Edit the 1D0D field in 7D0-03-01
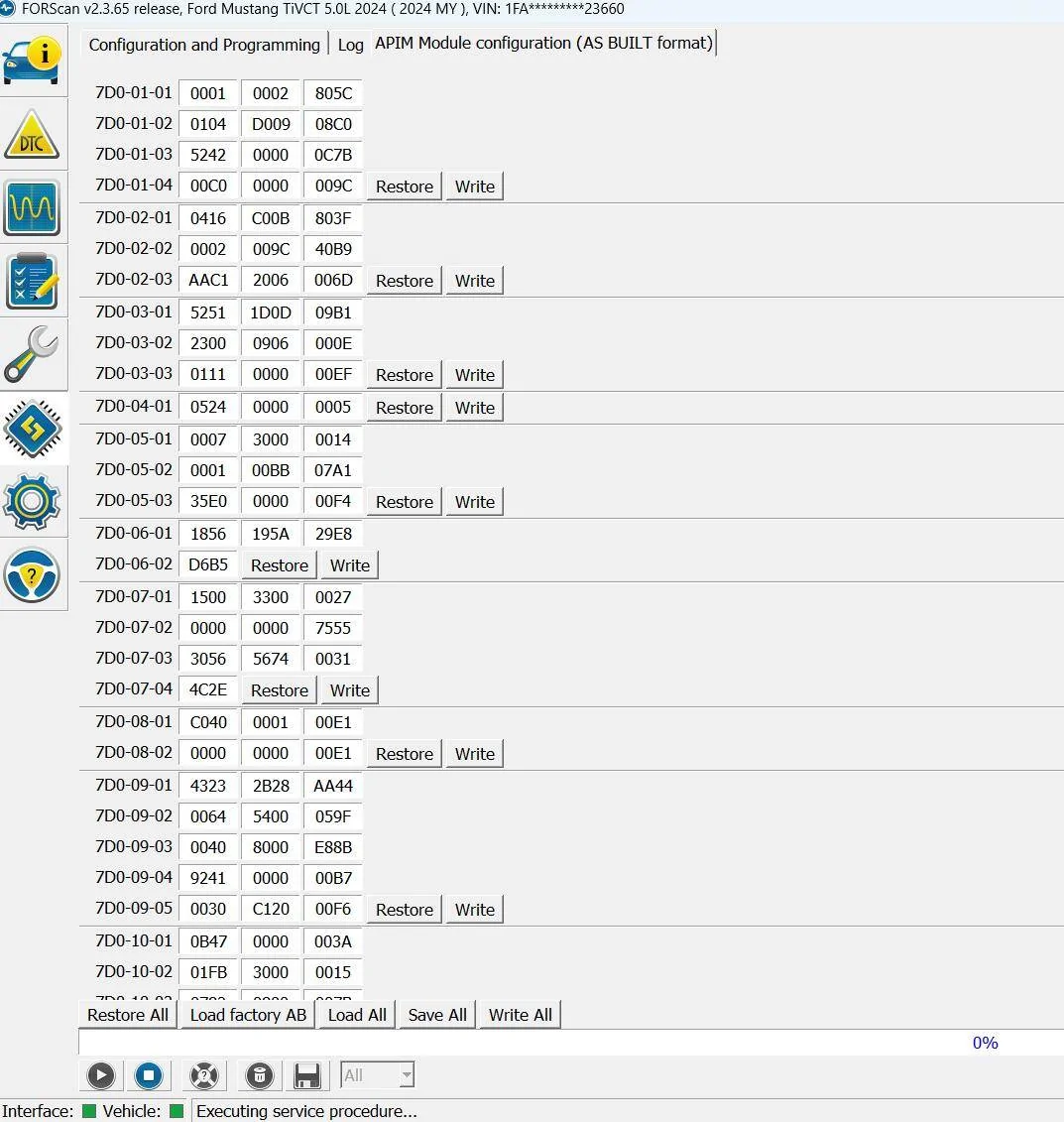1064x1122 pixels. (271, 312)
